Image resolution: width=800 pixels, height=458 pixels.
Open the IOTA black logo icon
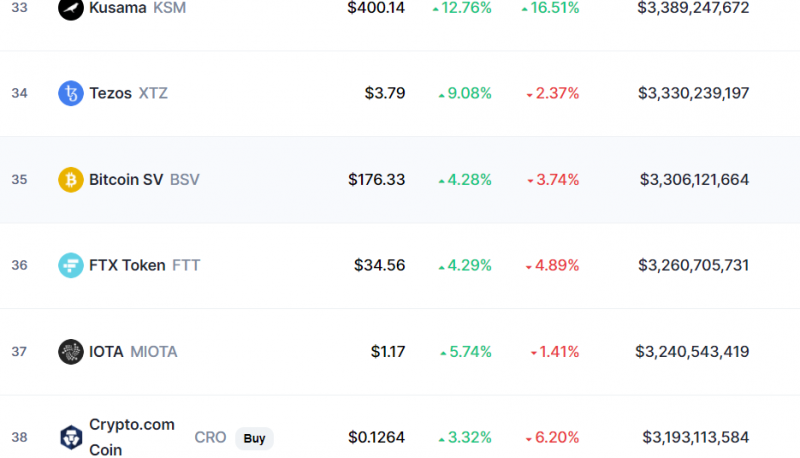coord(70,351)
